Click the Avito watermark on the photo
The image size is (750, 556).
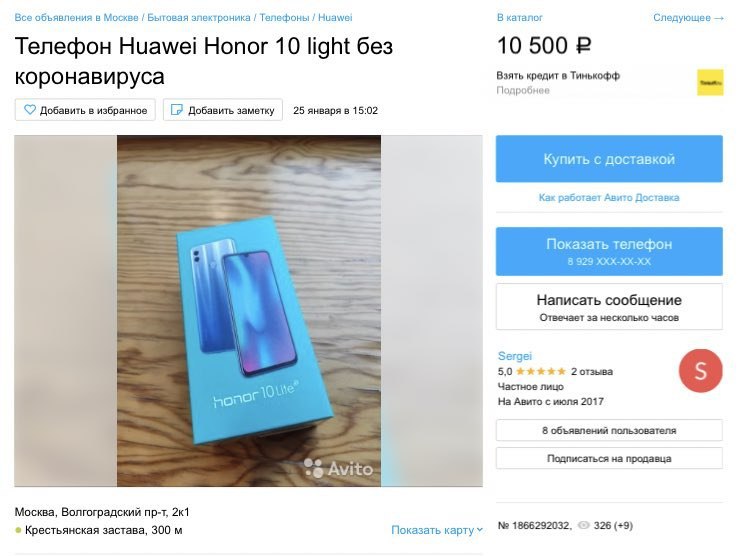point(339,468)
